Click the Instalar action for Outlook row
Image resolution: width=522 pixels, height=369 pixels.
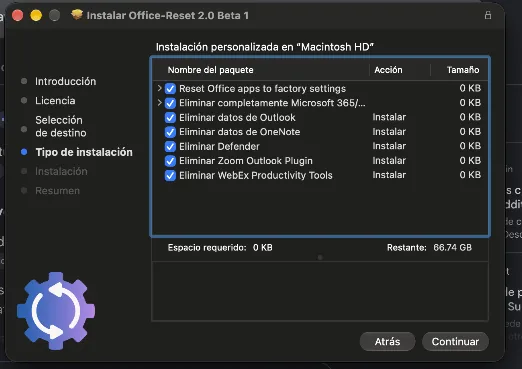point(389,117)
